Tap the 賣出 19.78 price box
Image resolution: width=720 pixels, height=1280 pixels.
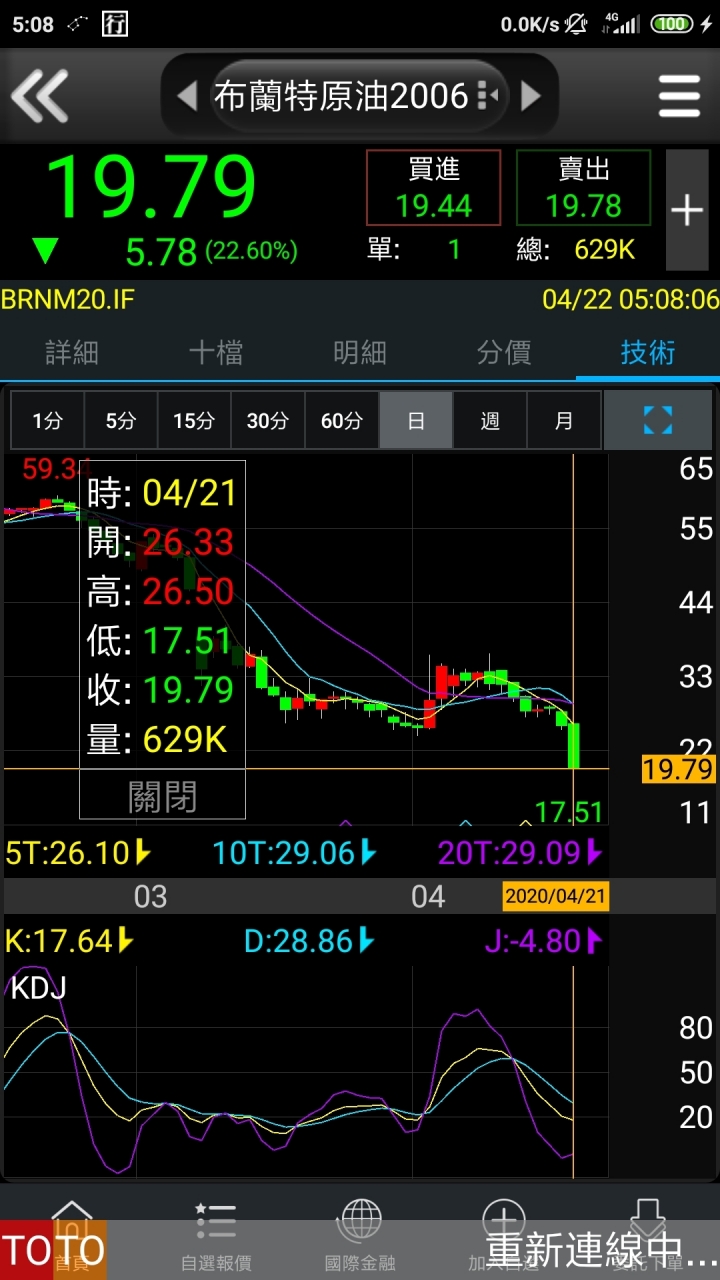click(583, 187)
